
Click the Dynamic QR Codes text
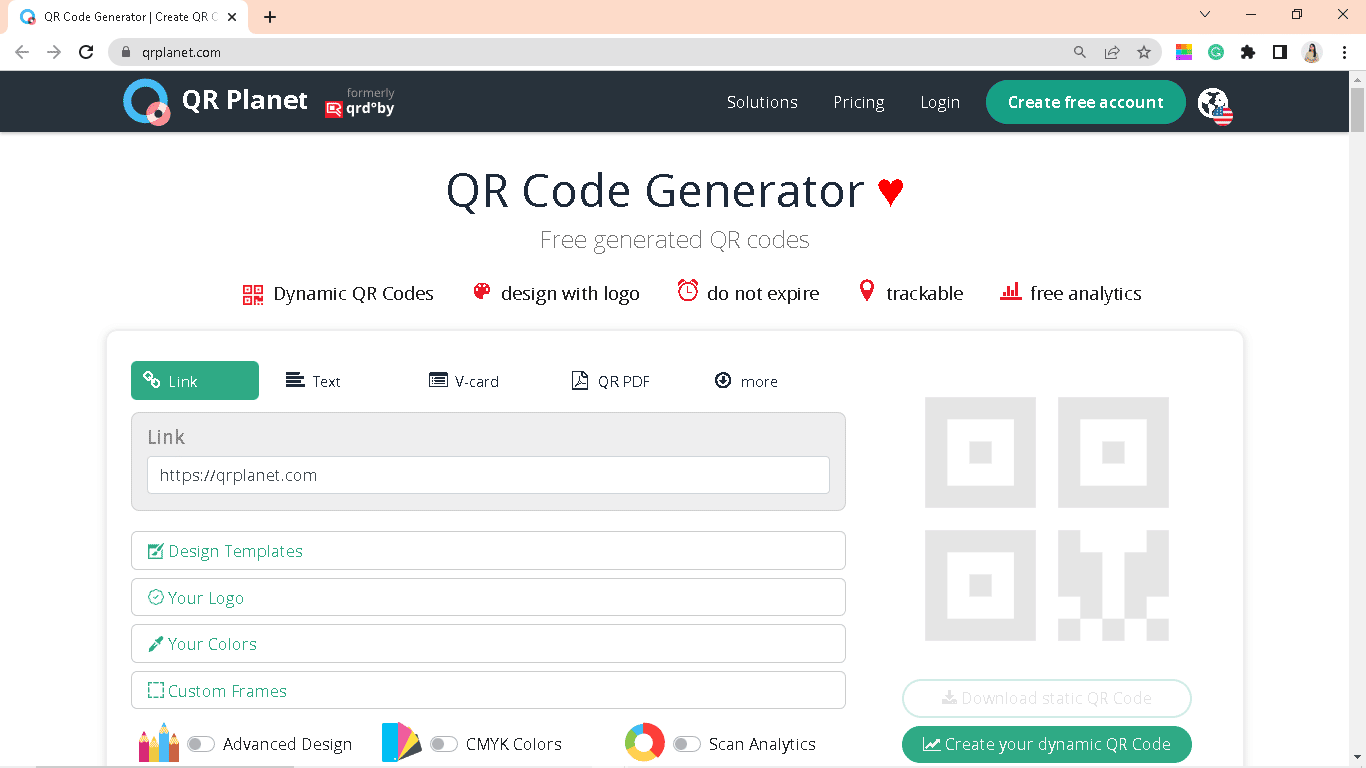click(354, 294)
